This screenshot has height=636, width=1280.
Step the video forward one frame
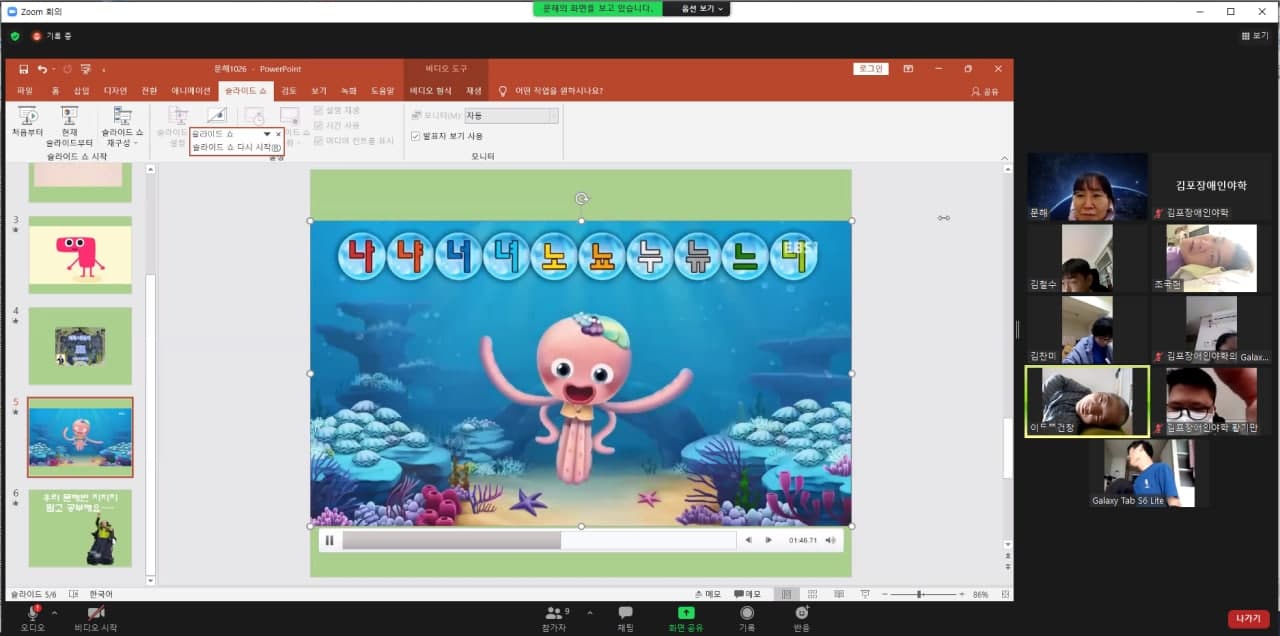(768, 540)
